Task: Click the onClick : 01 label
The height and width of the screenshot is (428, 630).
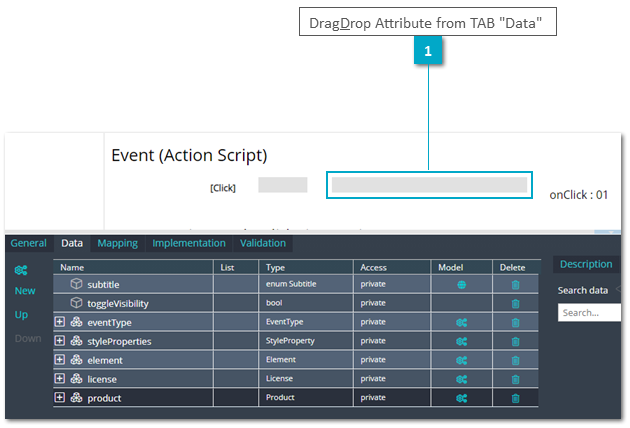Action: [578, 195]
